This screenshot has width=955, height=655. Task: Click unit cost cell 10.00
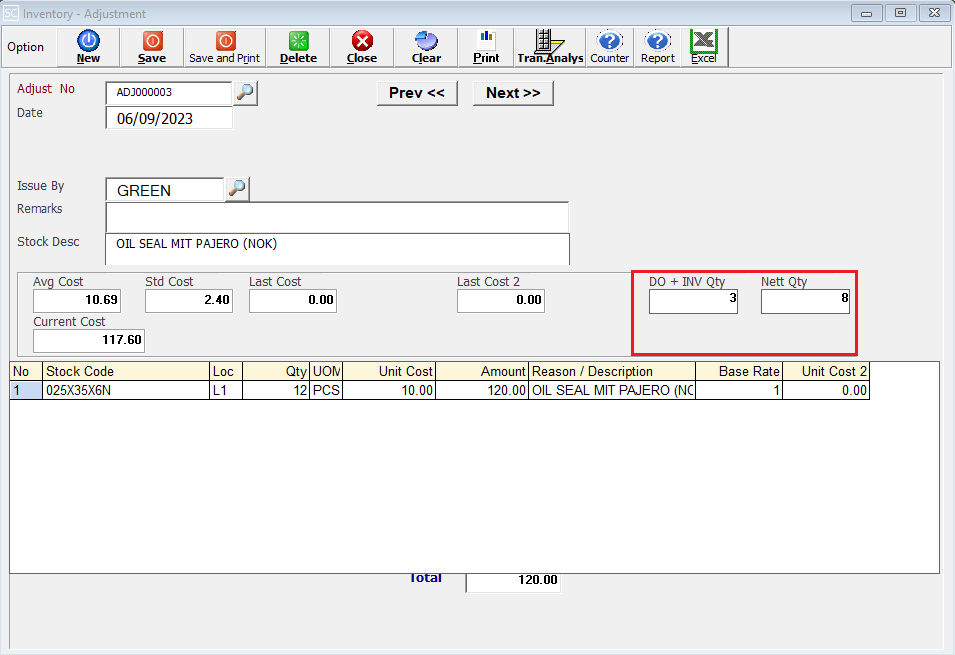click(x=389, y=391)
